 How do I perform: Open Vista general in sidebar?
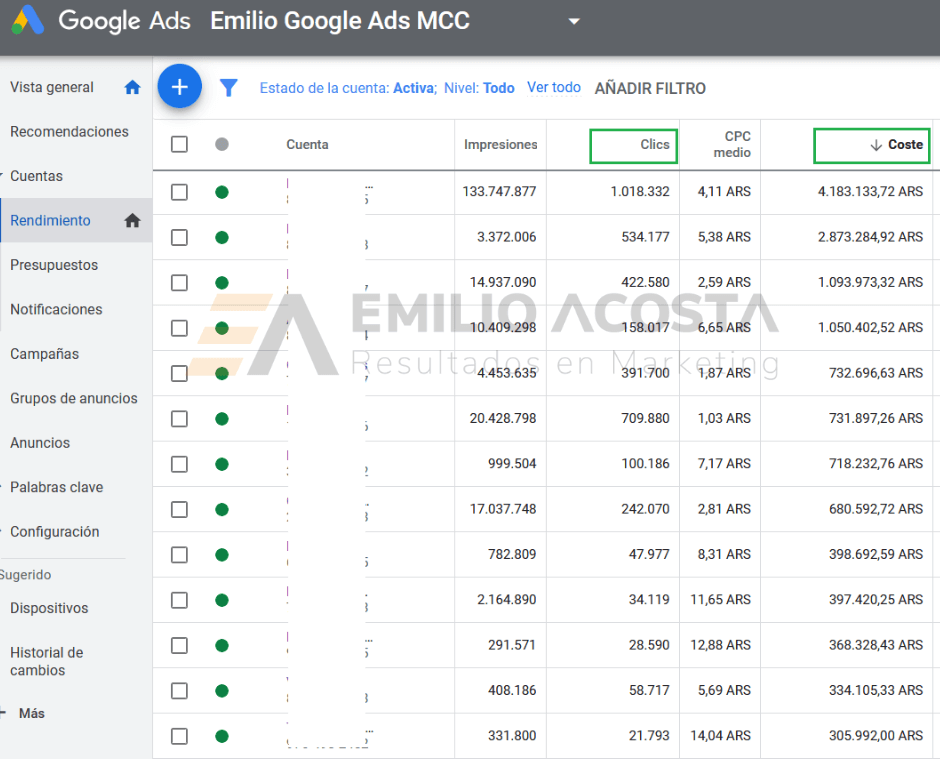[52, 88]
